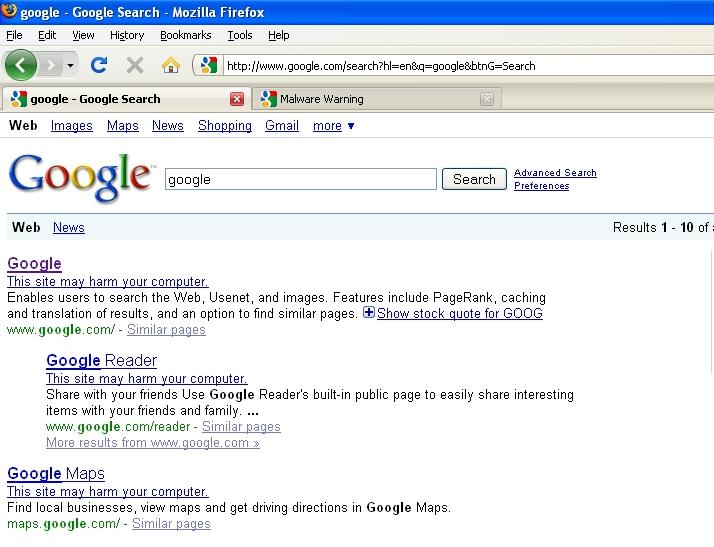Reload the page with the blue Refresh icon
This screenshot has width=714, height=547.
(x=99, y=65)
